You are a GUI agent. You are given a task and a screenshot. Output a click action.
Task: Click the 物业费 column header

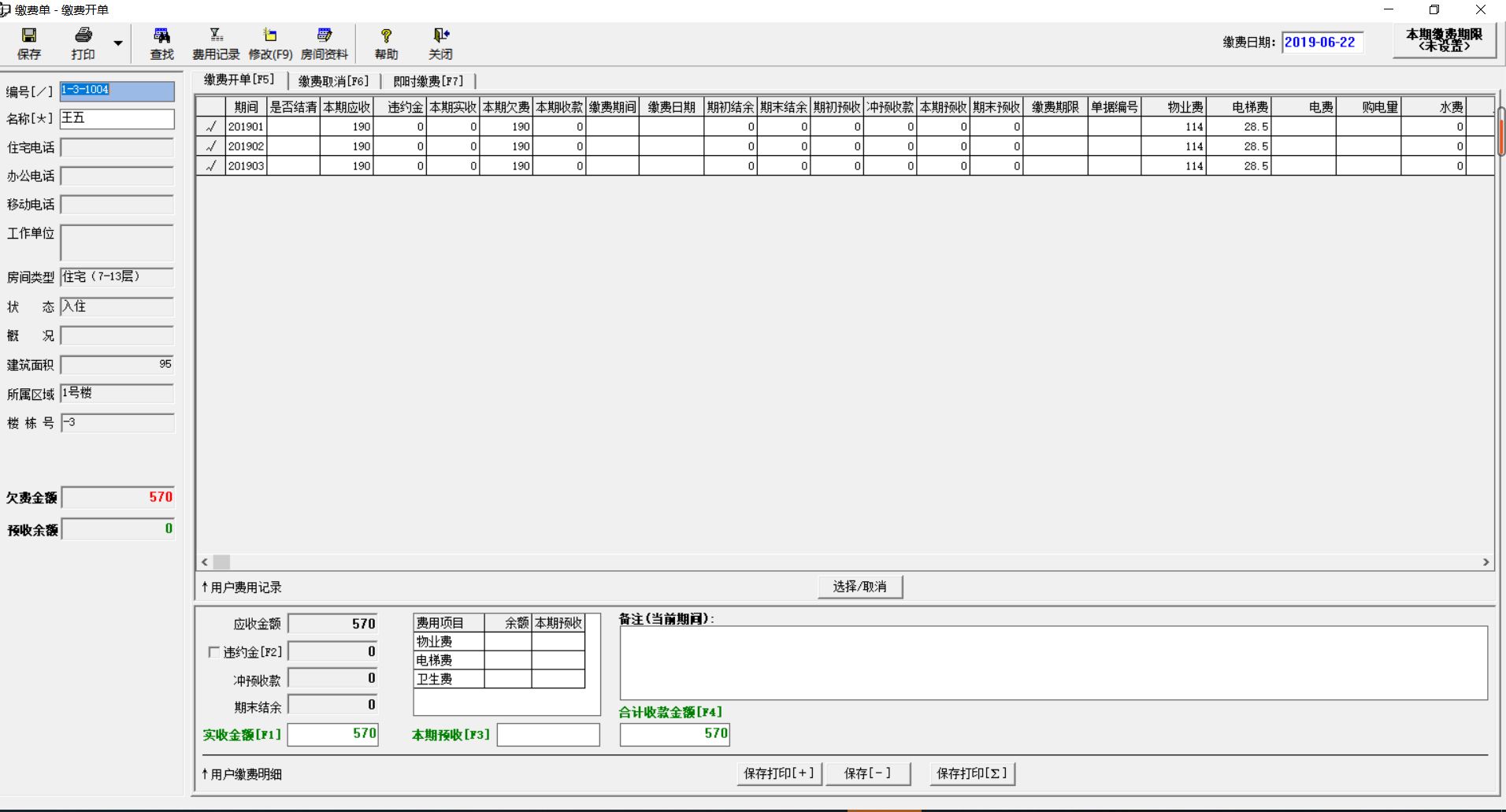1174,107
